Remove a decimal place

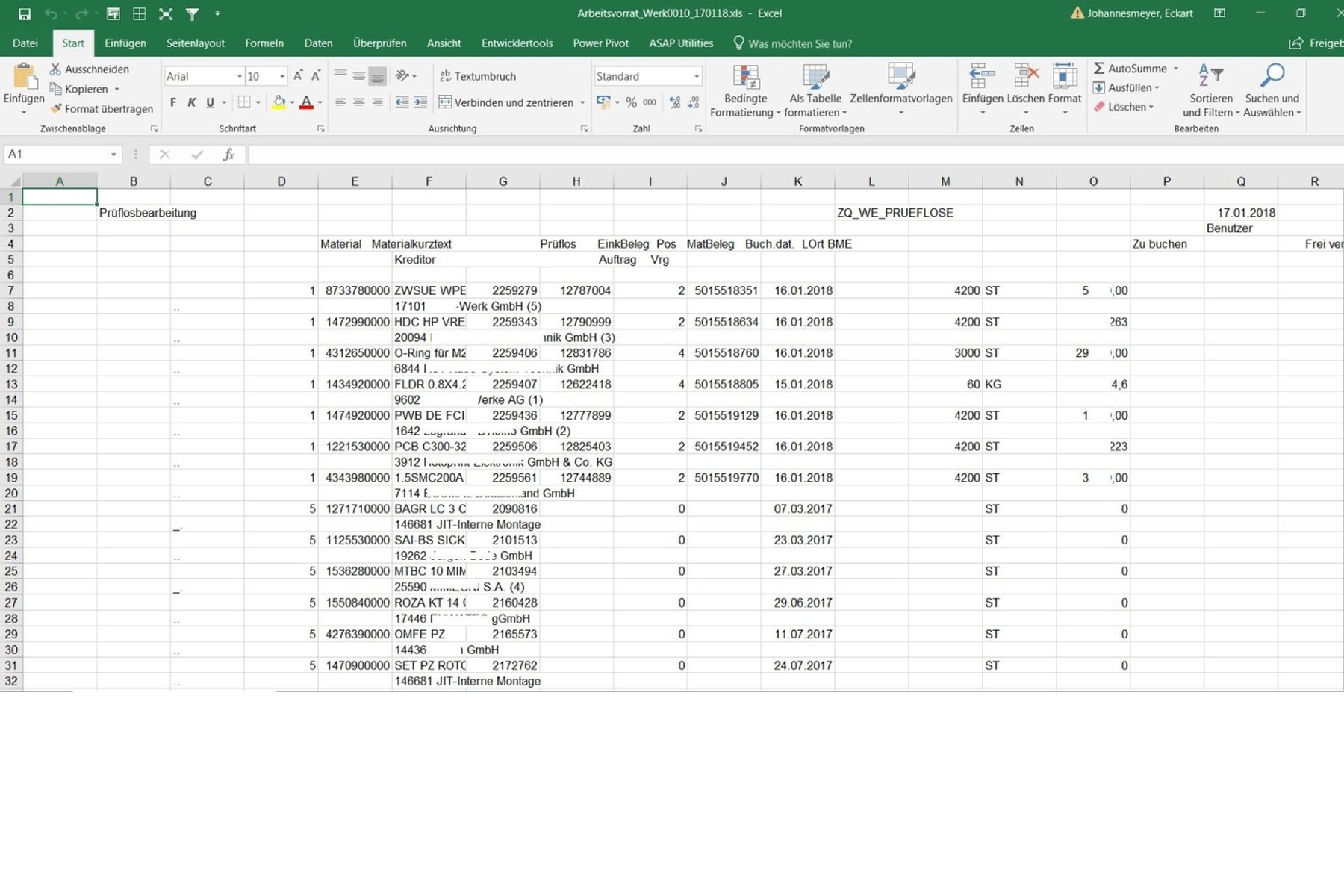[694, 102]
